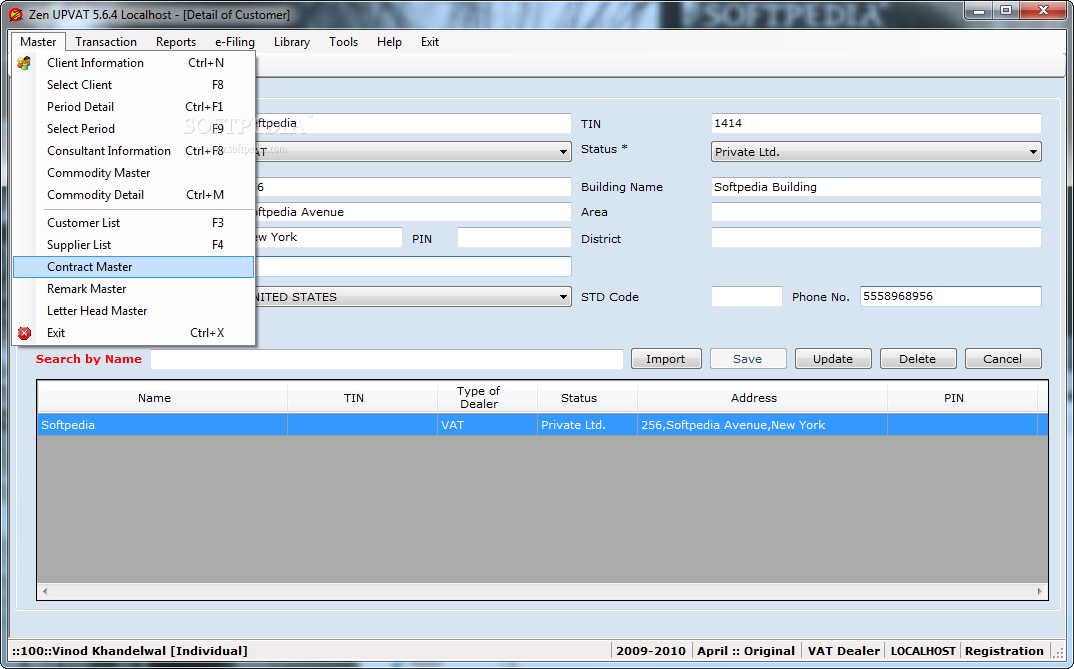
Task: Click the Client Information menu icon
Action: [x=24, y=63]
